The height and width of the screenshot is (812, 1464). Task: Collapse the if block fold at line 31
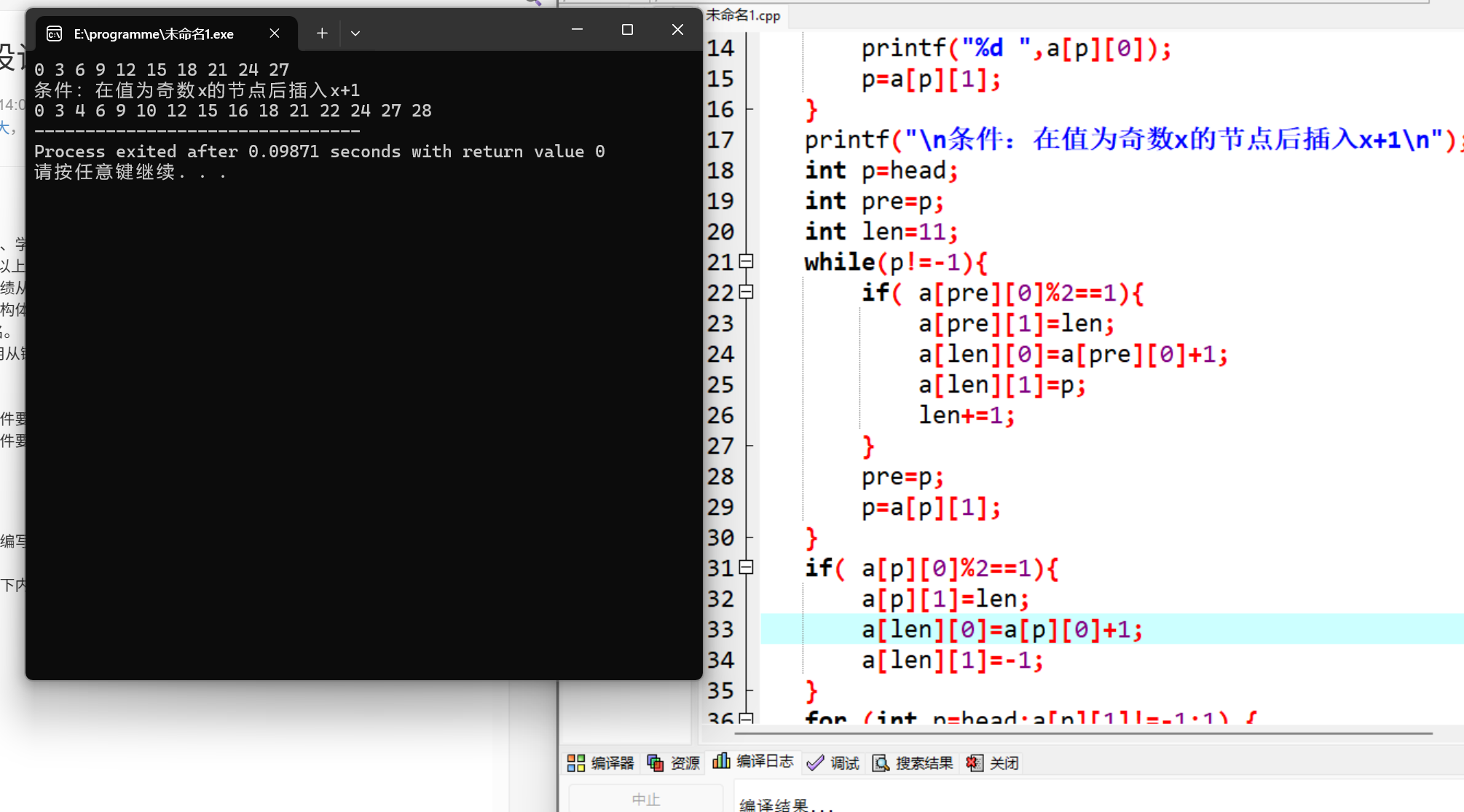click(746, 567)
